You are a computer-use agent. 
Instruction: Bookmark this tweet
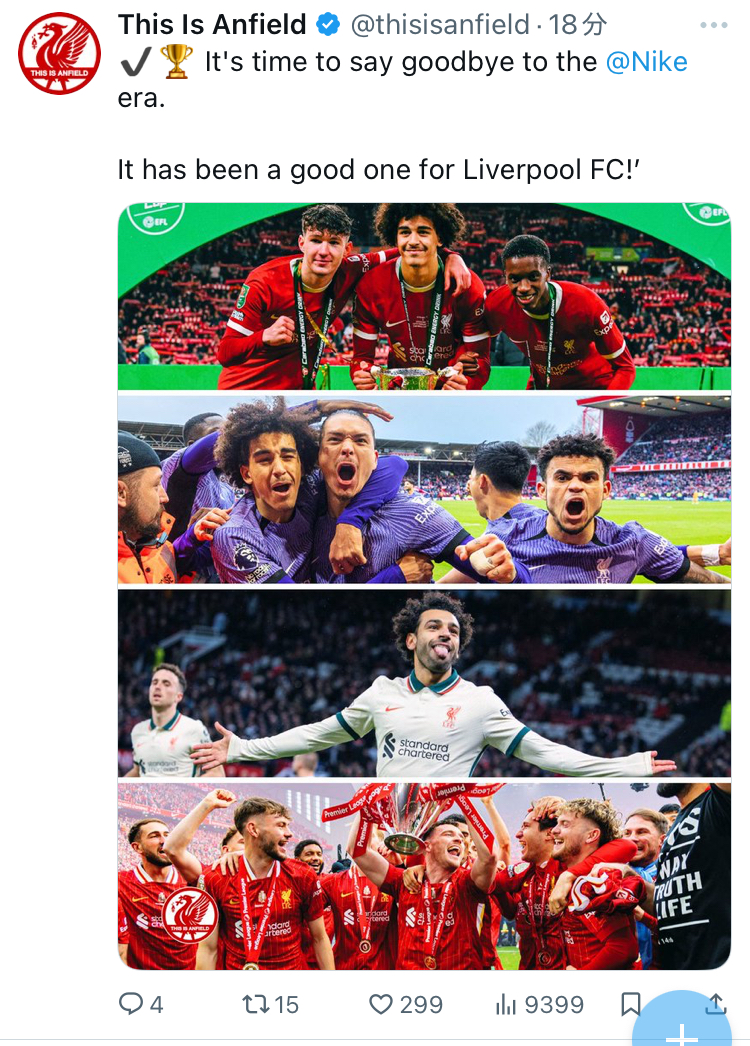(631, 1004)
